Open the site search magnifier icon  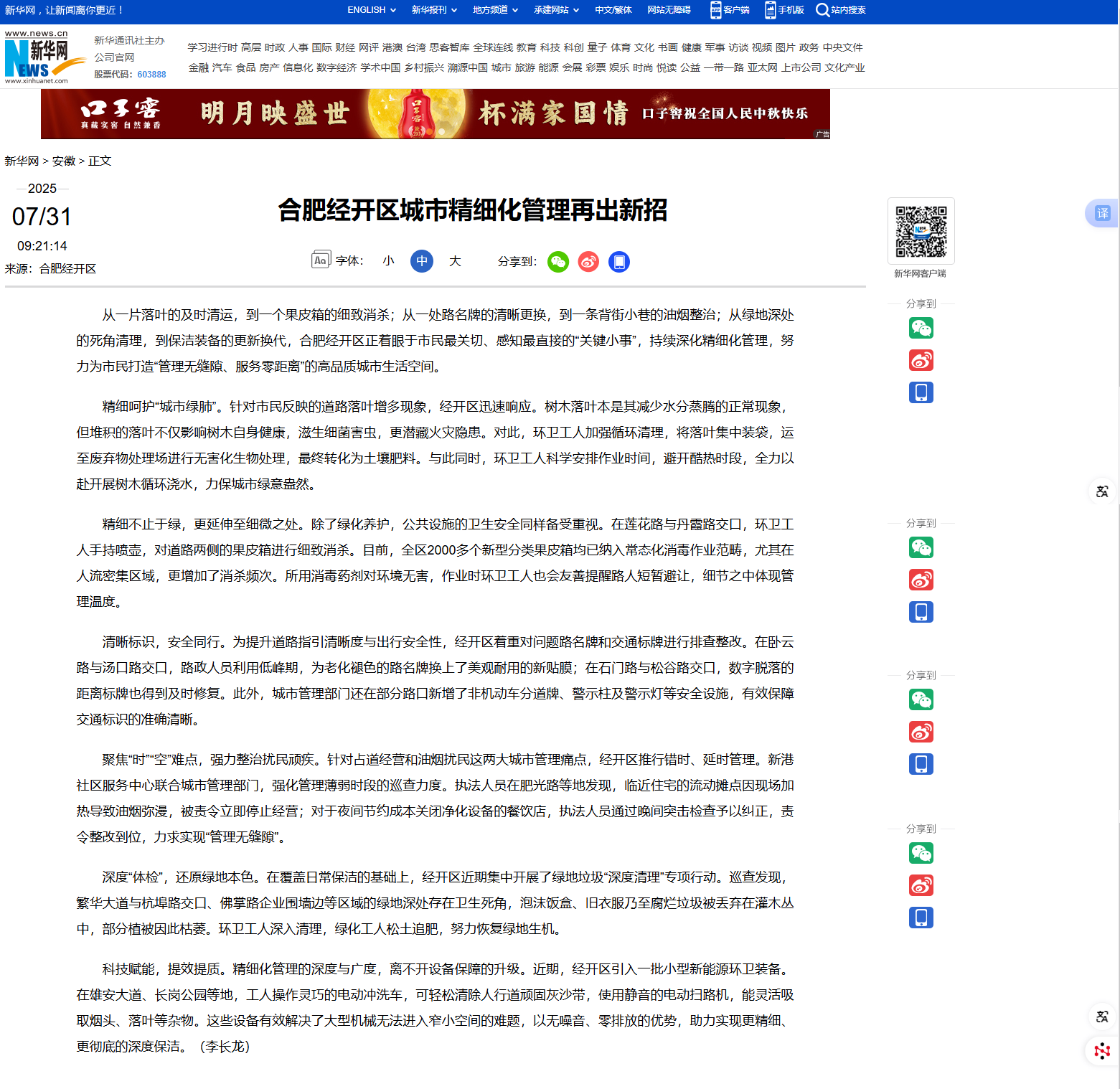point(822,10)
